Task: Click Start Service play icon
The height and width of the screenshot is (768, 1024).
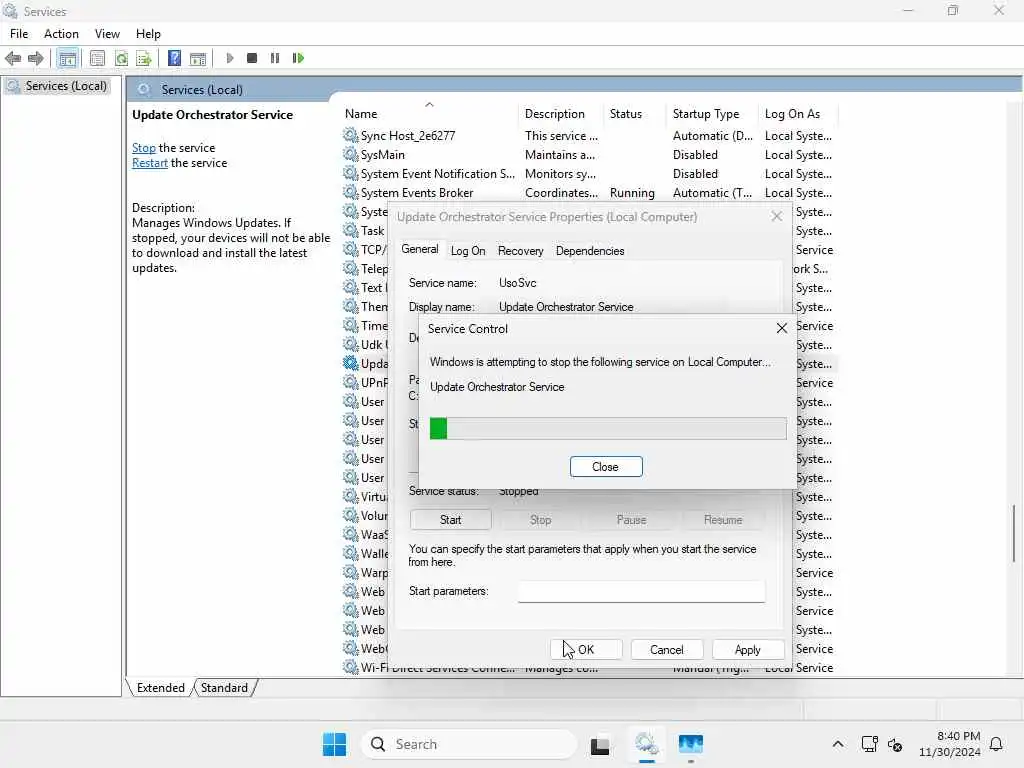Action: click(x=230, y=58)
